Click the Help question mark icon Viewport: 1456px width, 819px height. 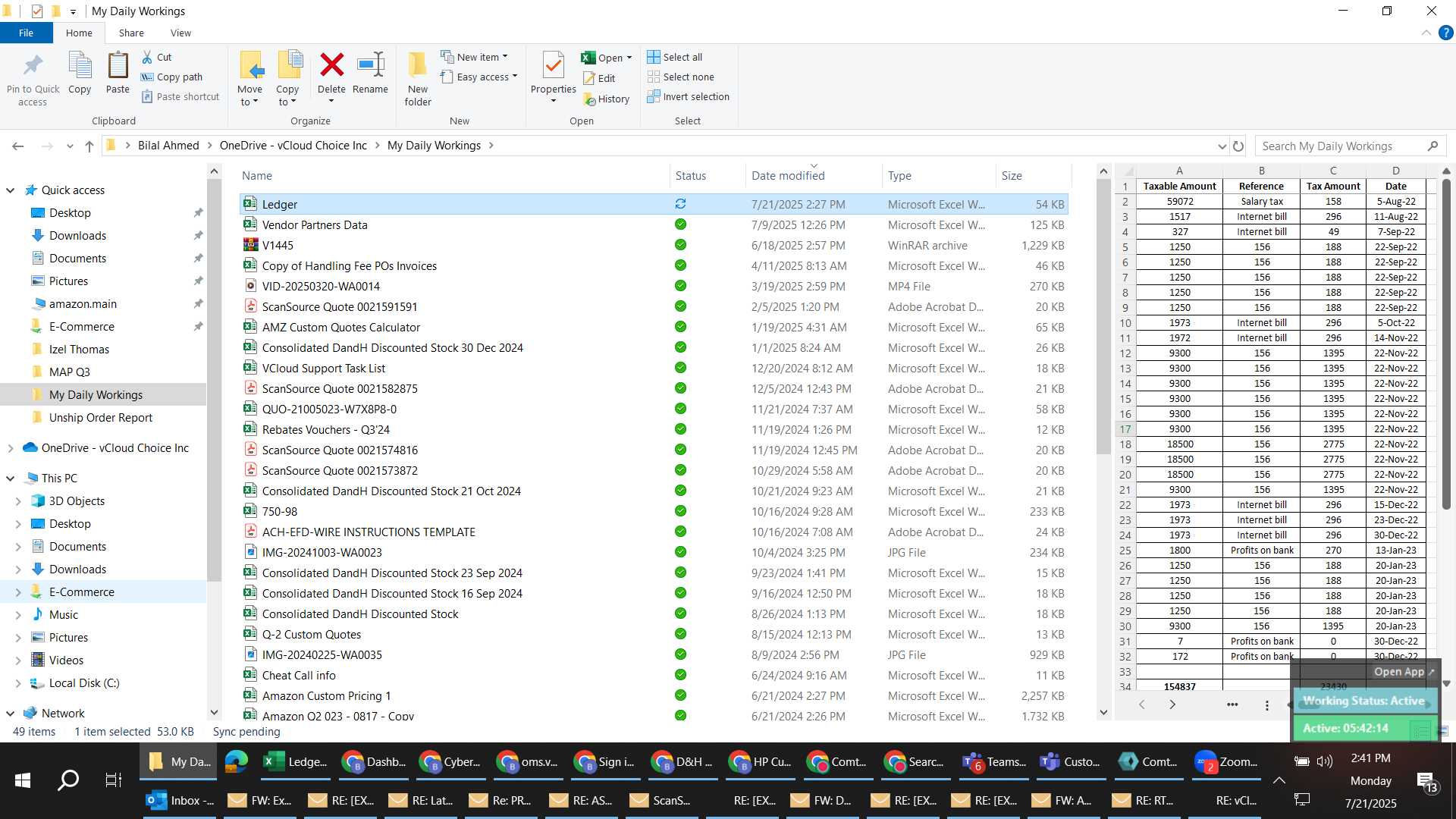click(x=1446, y=33)
